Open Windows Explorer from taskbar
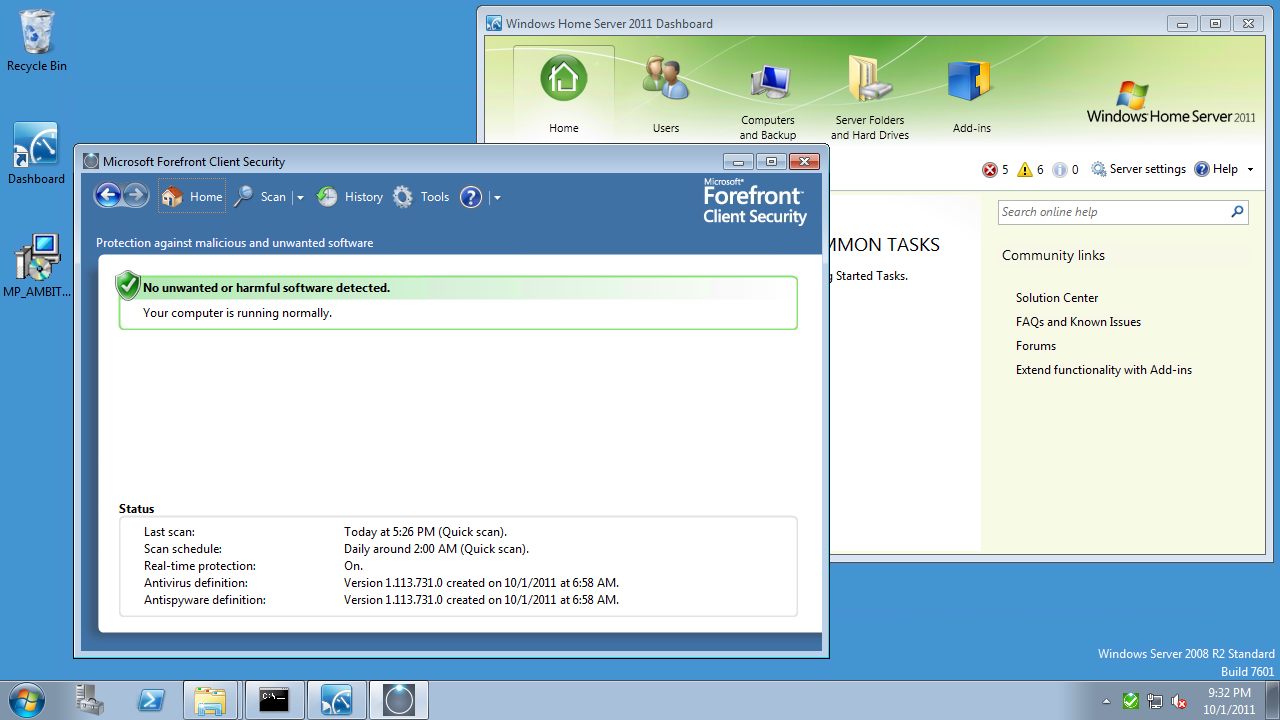This screenshot has width=1280, height=720. point(211,700)
